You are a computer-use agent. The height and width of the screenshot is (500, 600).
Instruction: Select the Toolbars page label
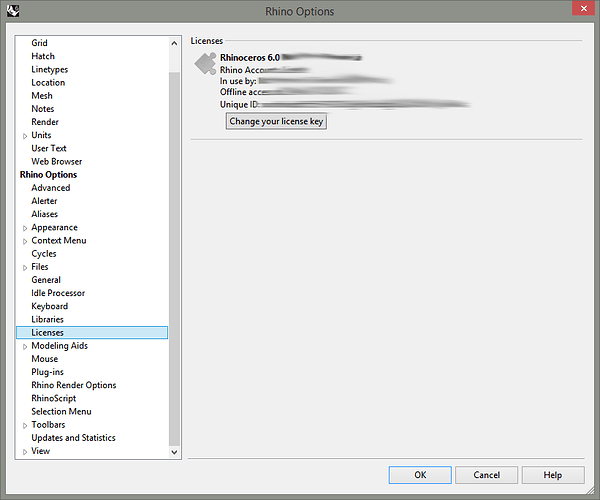(x=48, y=425)
